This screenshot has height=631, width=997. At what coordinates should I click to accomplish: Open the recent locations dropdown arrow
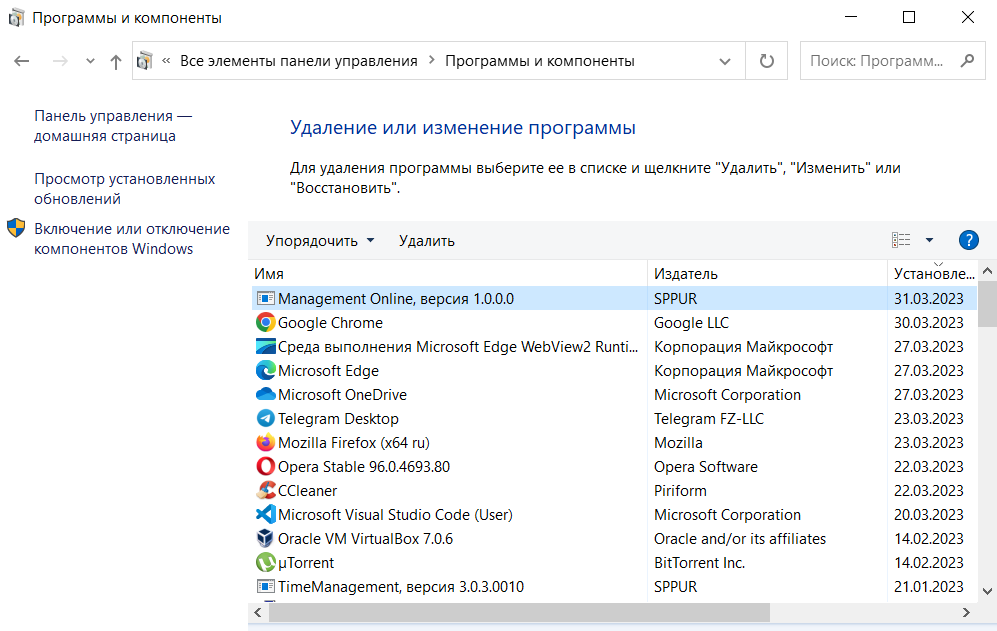(90, 61)
